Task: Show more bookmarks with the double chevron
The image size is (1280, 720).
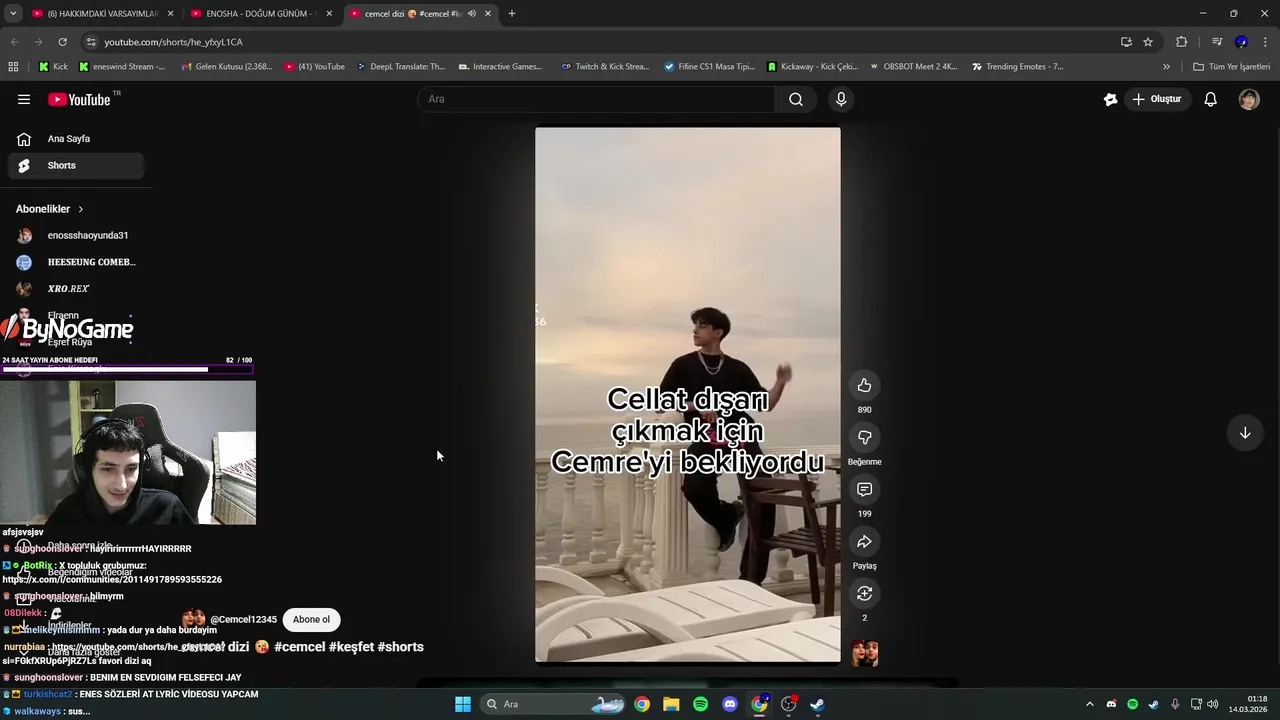Action: 1166,67
